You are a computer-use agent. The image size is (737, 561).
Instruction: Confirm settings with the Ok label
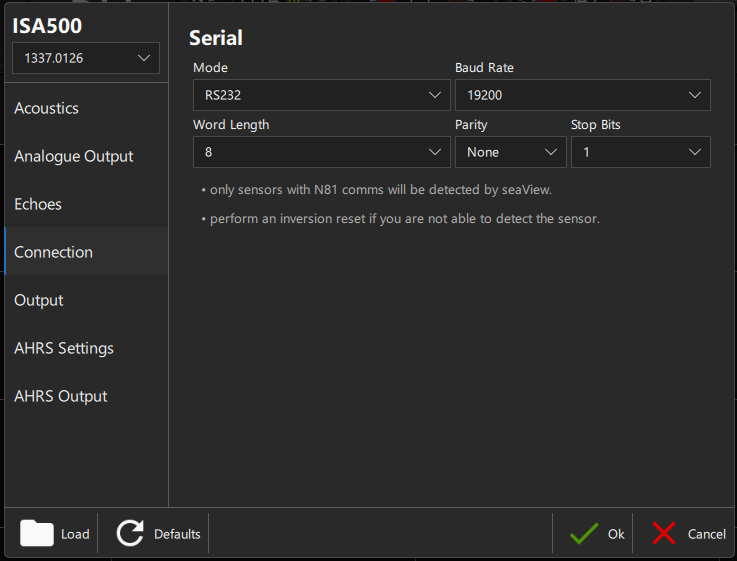tap(616, 534)
